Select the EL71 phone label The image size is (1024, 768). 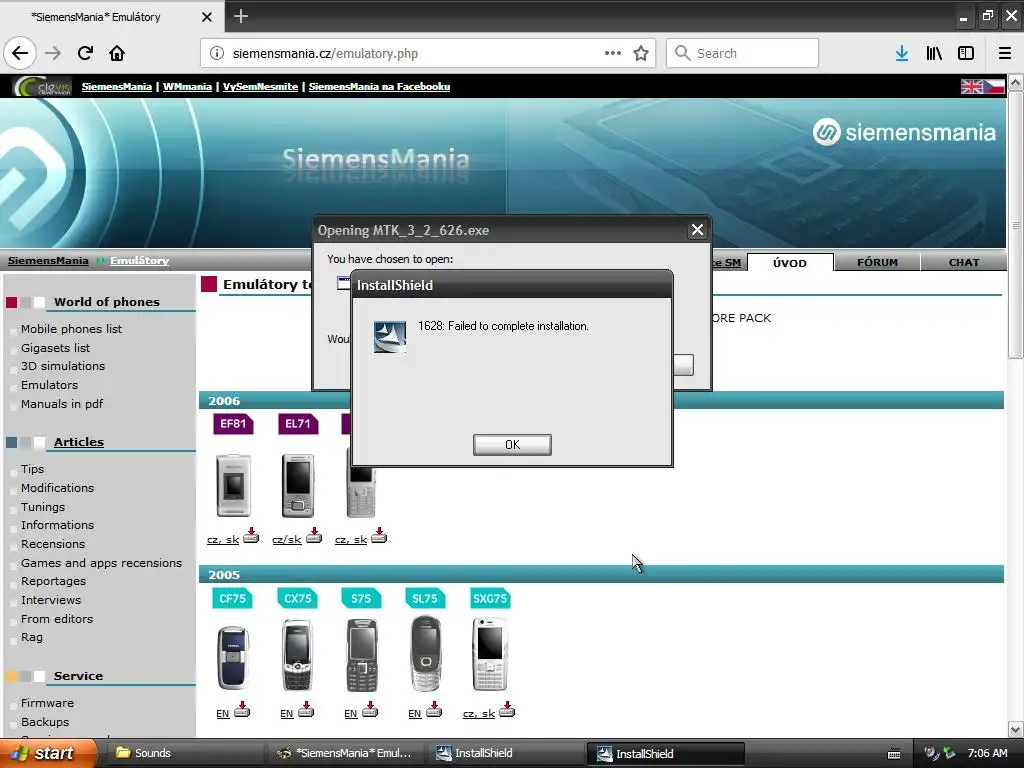298,424
